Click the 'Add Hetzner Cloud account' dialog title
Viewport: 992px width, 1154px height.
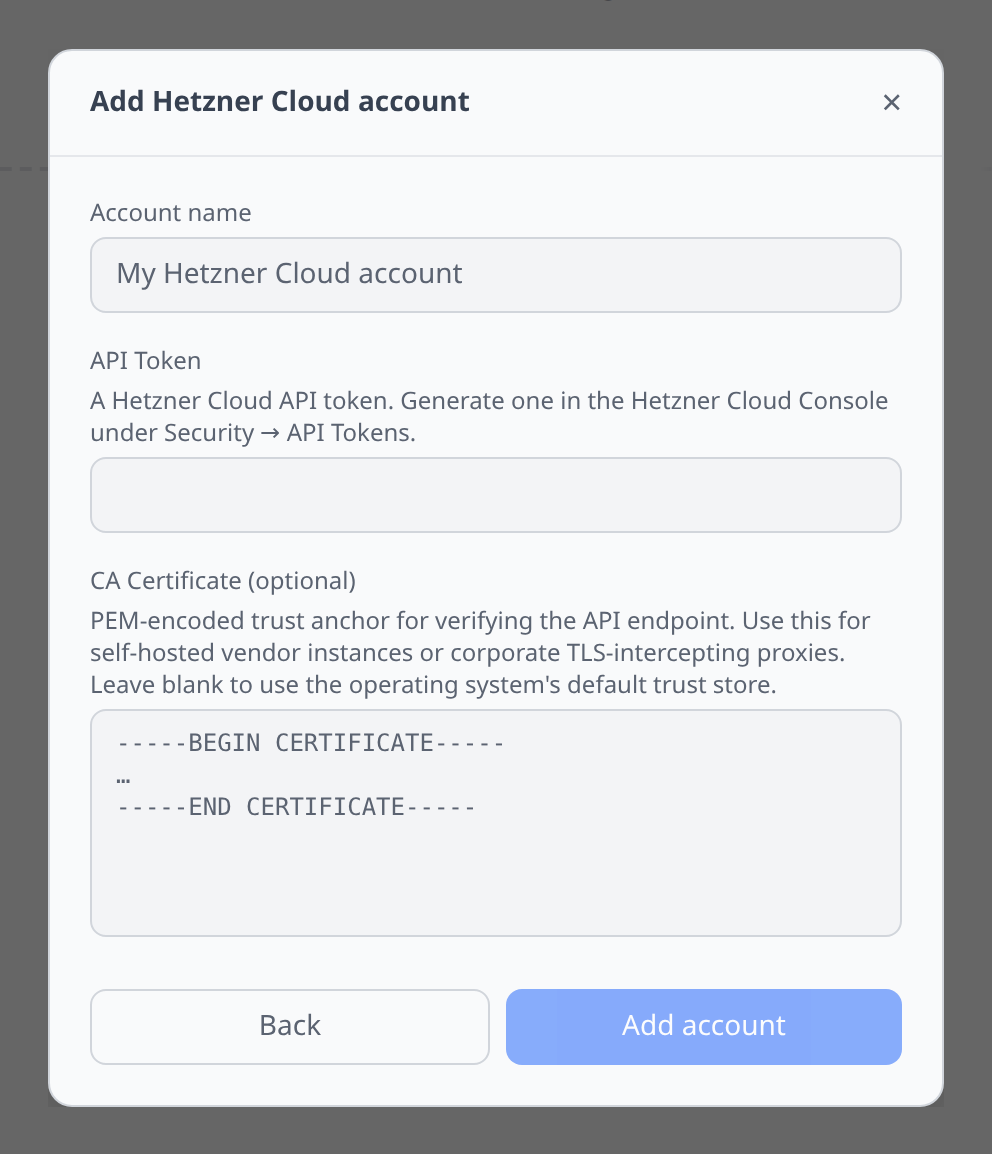(280, 102)
